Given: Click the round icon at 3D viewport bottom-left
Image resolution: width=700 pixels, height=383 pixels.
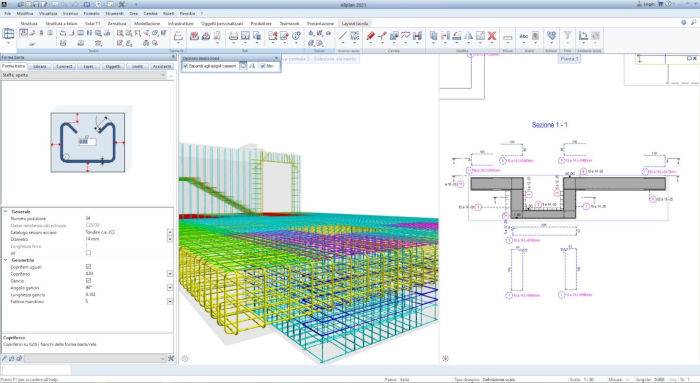Looking at the screenshot, I should pos(185,358).
